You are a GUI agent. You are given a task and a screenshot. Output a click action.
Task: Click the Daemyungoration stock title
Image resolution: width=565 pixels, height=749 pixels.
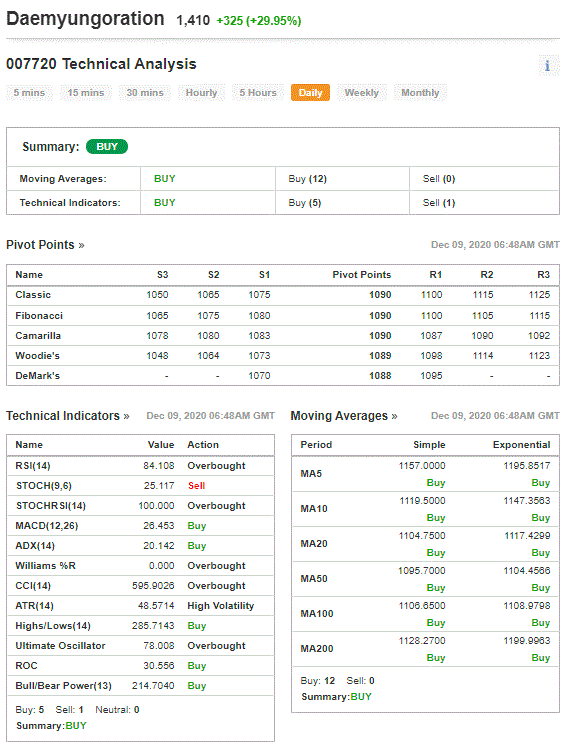tap(85, 19)
